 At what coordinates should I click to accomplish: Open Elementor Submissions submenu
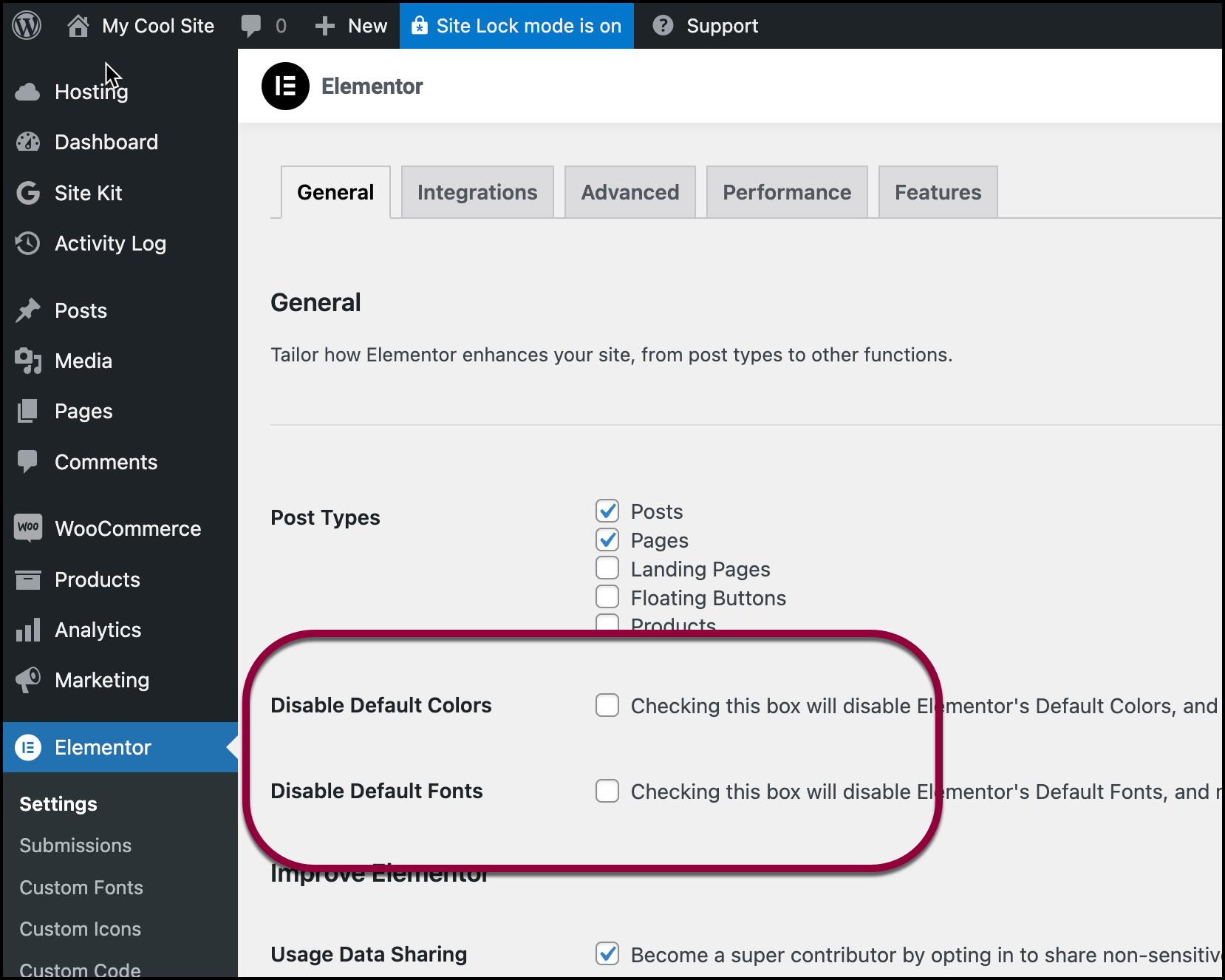[75, 845]
